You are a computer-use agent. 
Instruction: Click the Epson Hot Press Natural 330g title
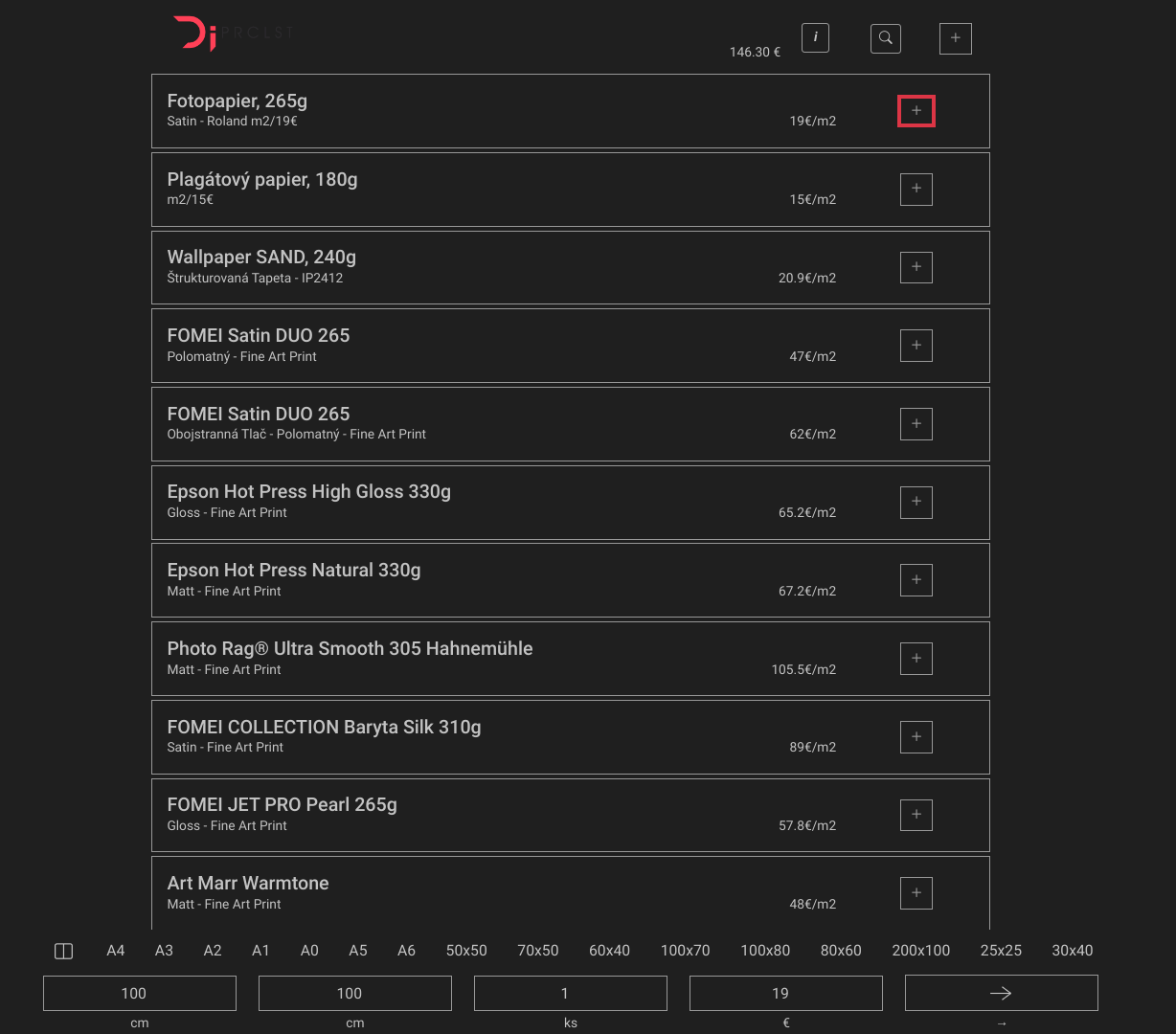(x=294, y=571)
